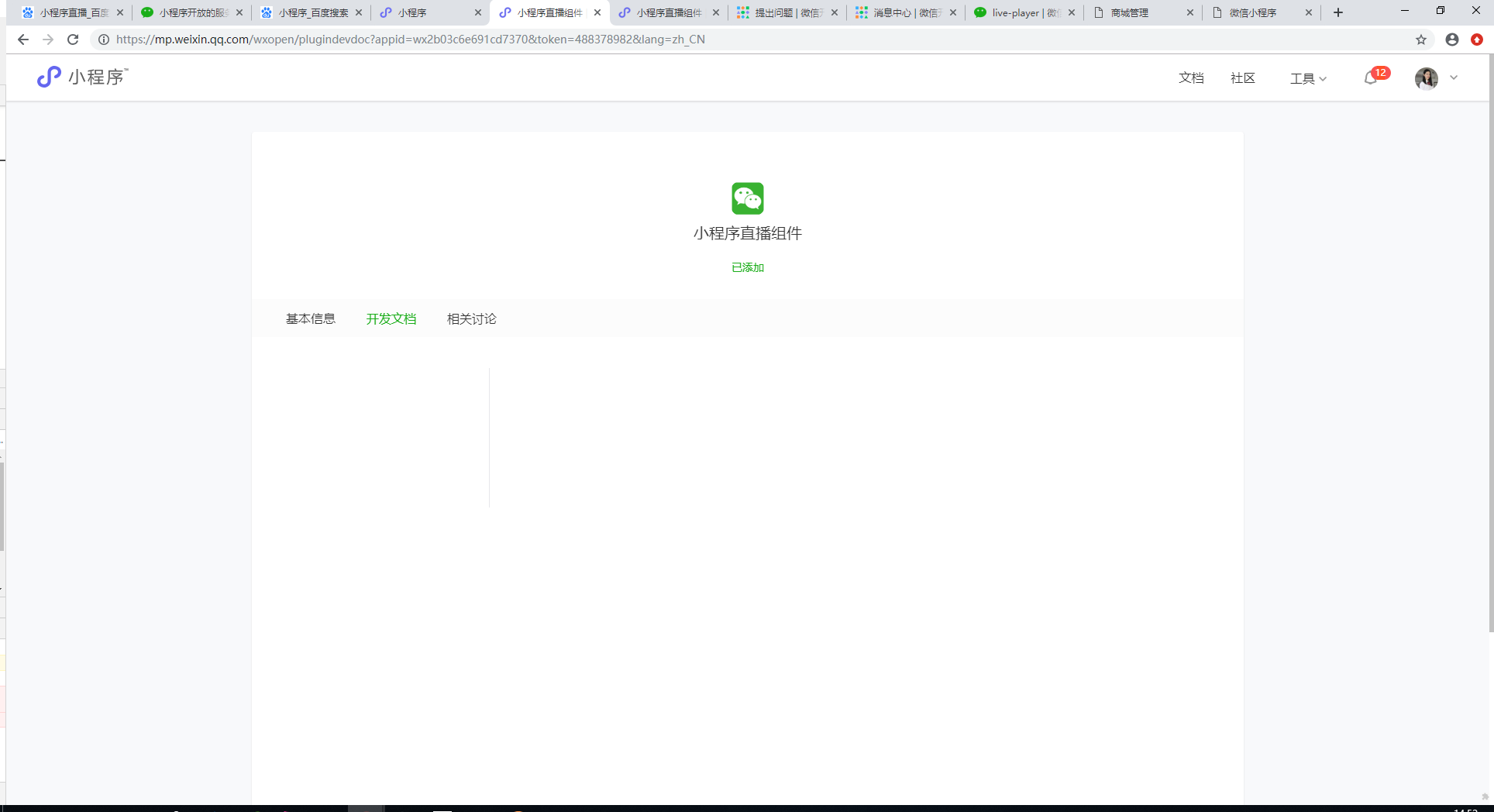Screen dimensions: 1494x812
Task: Bookmark this page with the star icon
Action: (1421, 40)
